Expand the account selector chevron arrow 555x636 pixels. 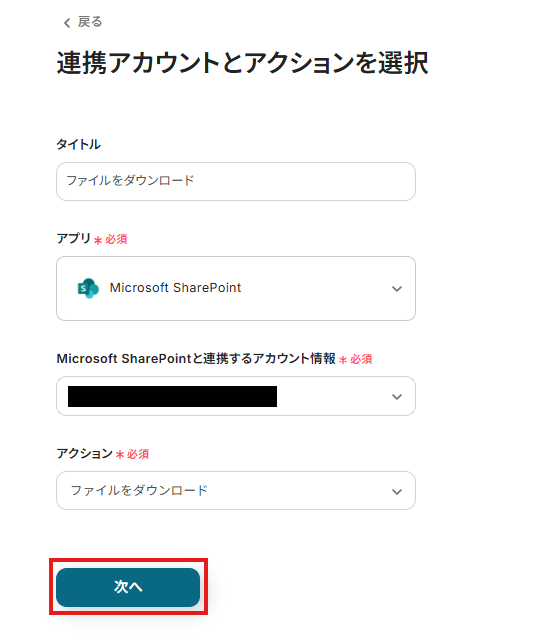click(x=397, y=397)
